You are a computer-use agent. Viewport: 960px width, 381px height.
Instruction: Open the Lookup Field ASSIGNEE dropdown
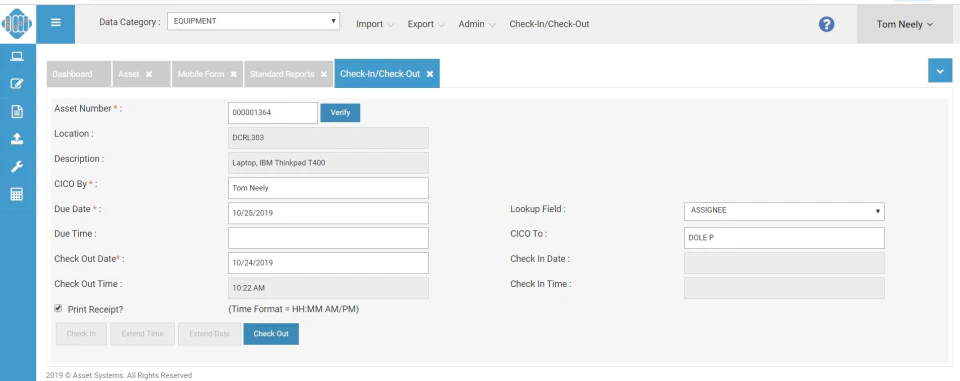784,211
